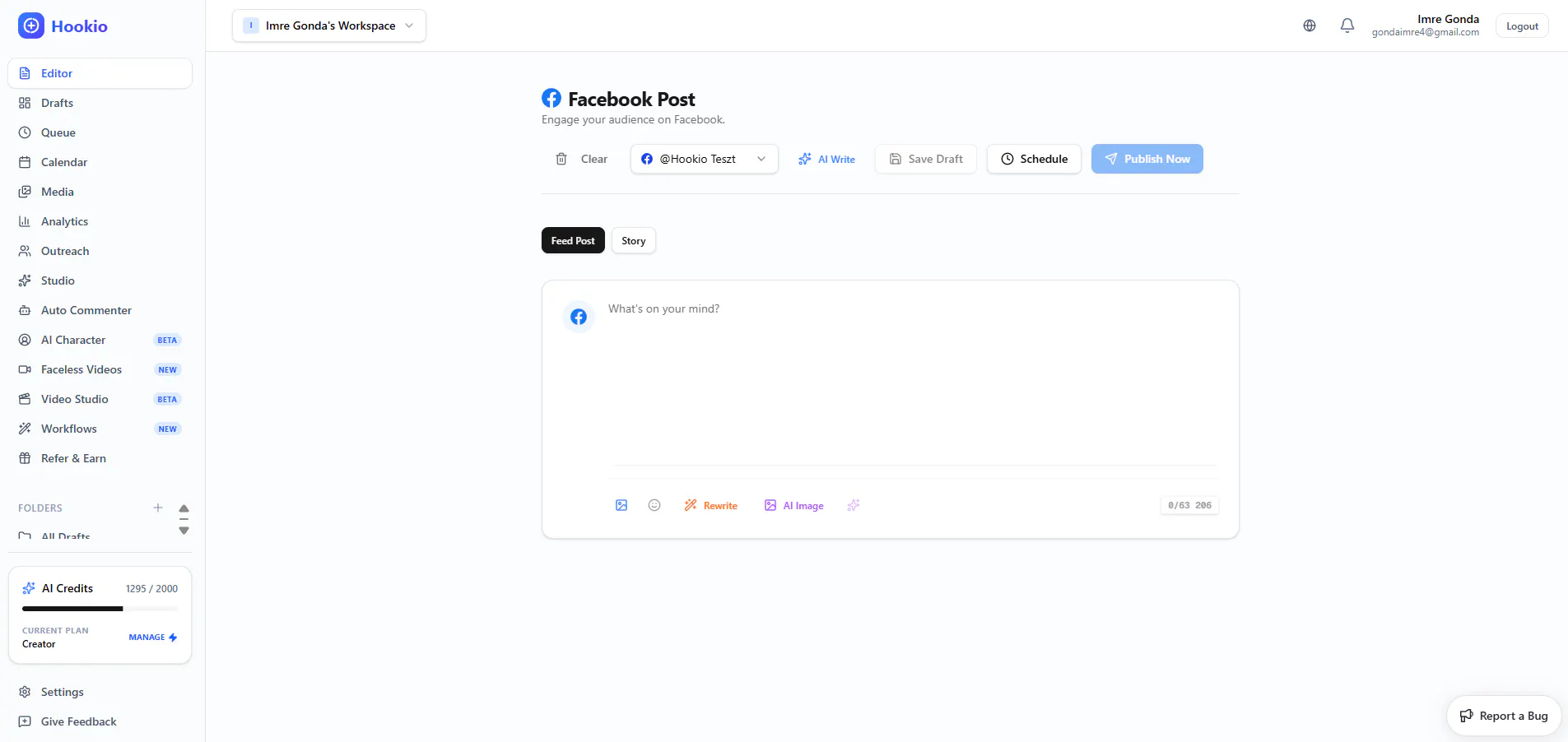
Task: Click the Give Feedback icon
Action: [25, 721]
